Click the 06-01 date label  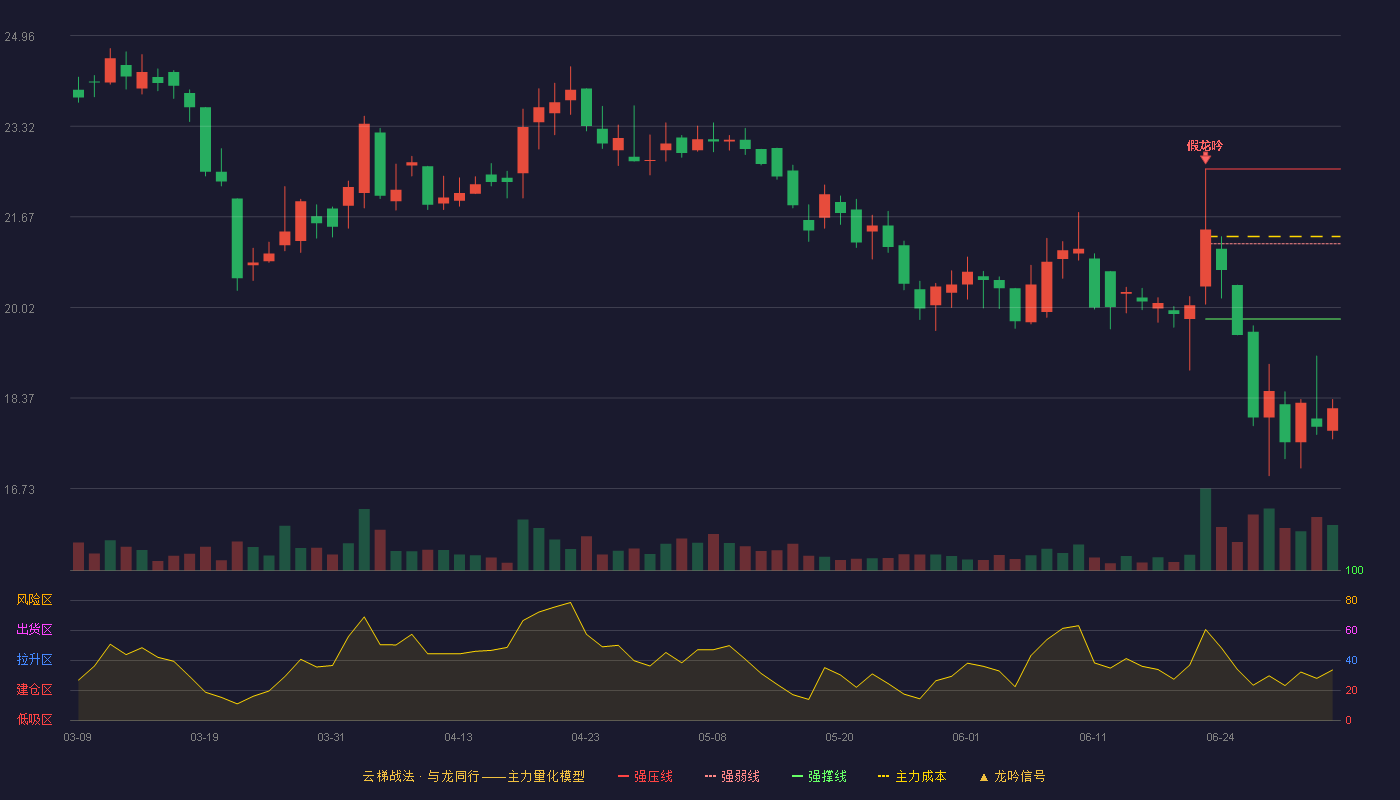point(966,737)
